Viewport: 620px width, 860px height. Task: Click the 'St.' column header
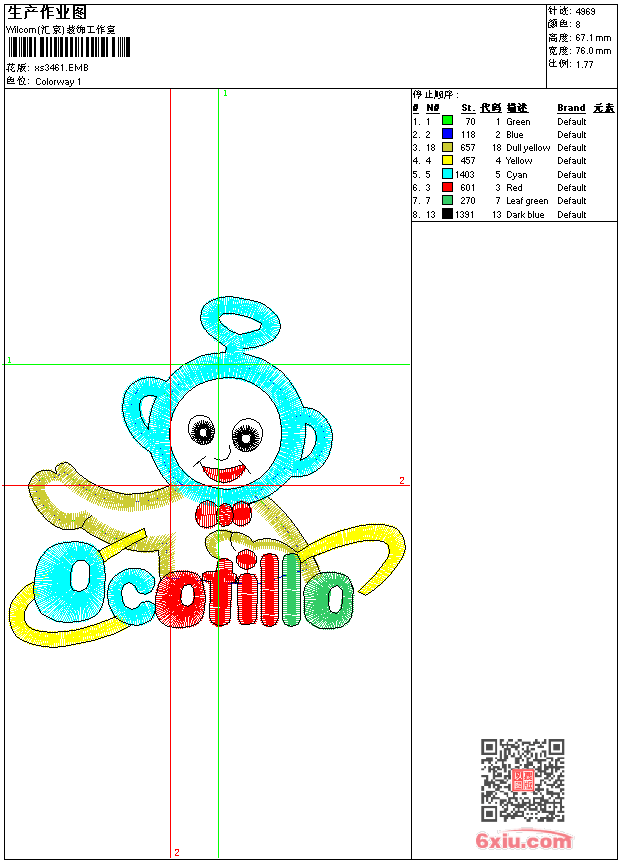[x=468, y=108]
